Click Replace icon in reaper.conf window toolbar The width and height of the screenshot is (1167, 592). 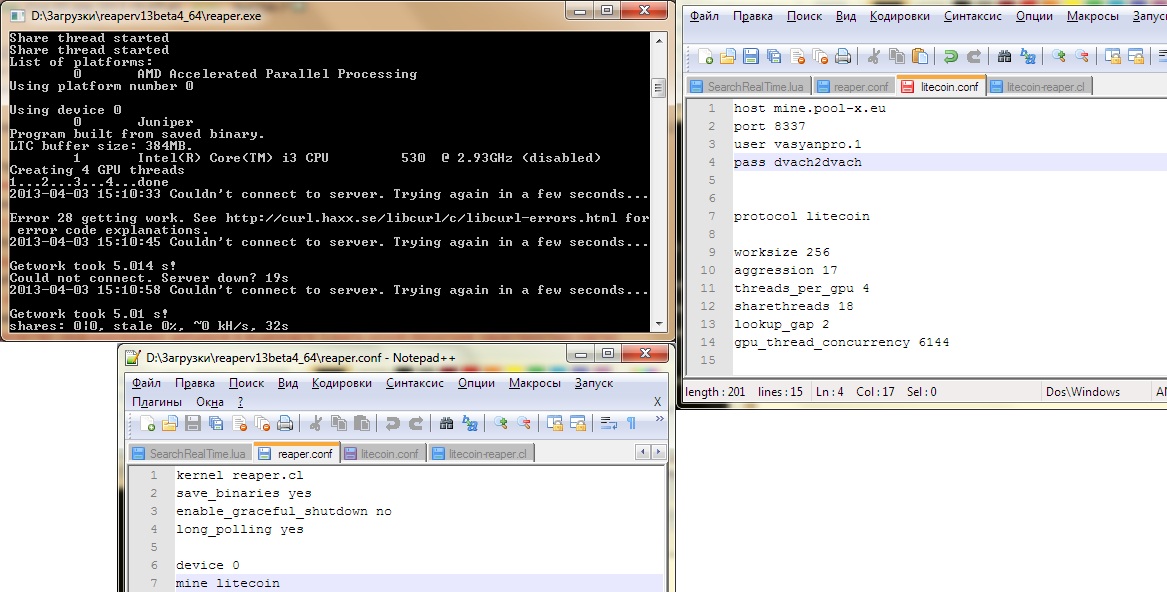[470, 423]
